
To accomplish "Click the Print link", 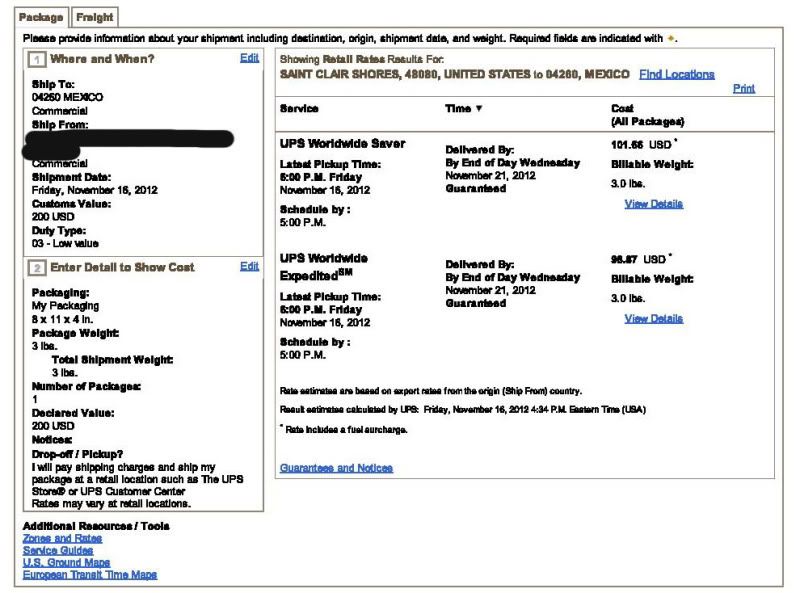I will tap(744, 88).
